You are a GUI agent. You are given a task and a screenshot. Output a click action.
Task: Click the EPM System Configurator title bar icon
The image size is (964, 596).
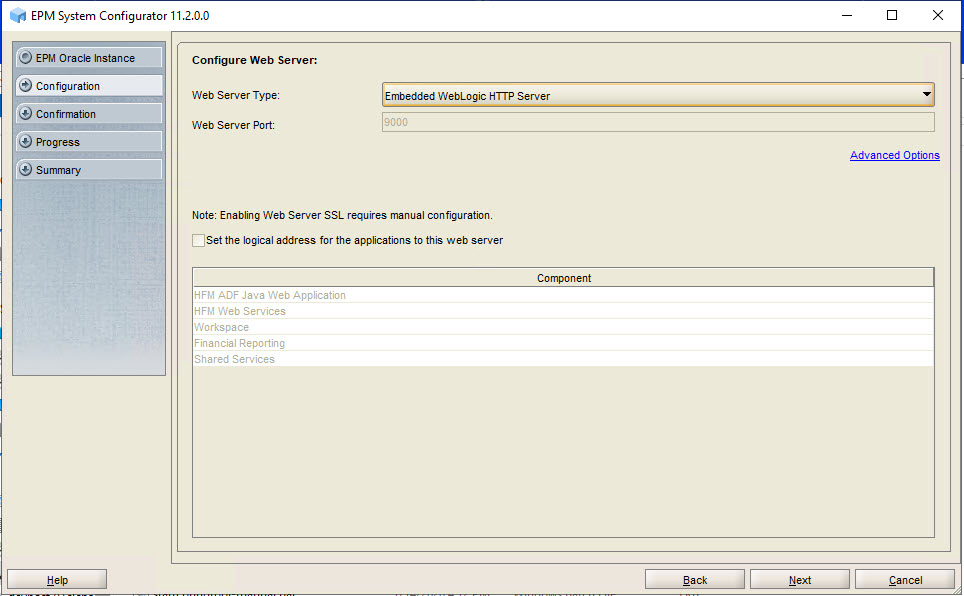click(x=18, y=16)
